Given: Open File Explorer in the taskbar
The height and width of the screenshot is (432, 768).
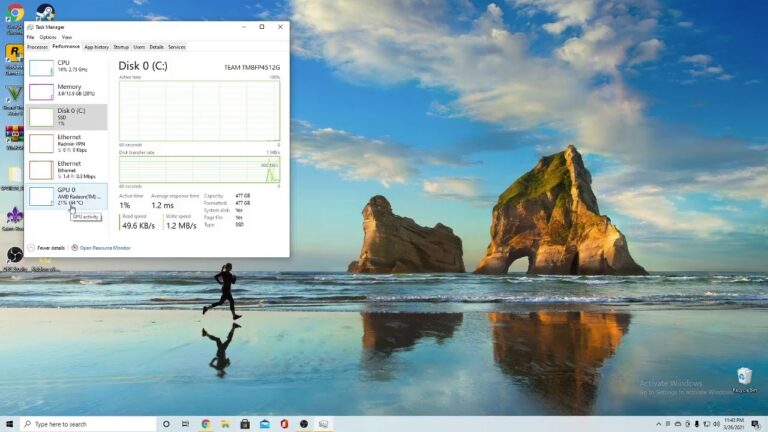Looking at the screenshot, I should [x=225, y=424].
